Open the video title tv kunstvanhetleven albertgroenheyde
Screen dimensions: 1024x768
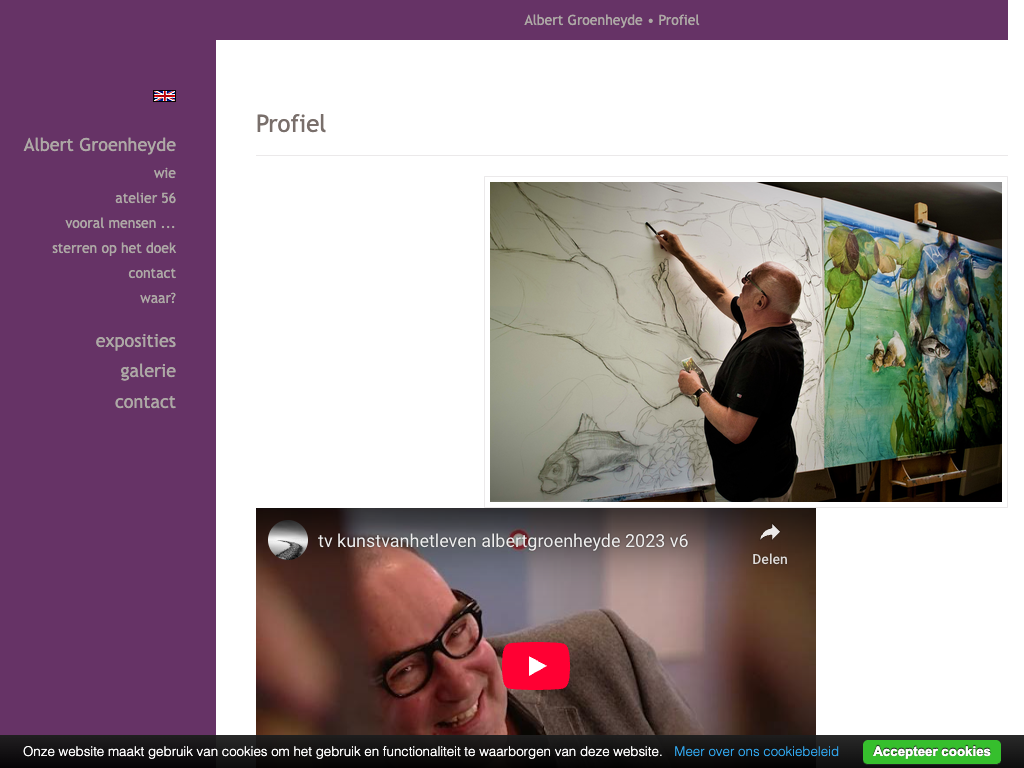(x=502, y=541)
